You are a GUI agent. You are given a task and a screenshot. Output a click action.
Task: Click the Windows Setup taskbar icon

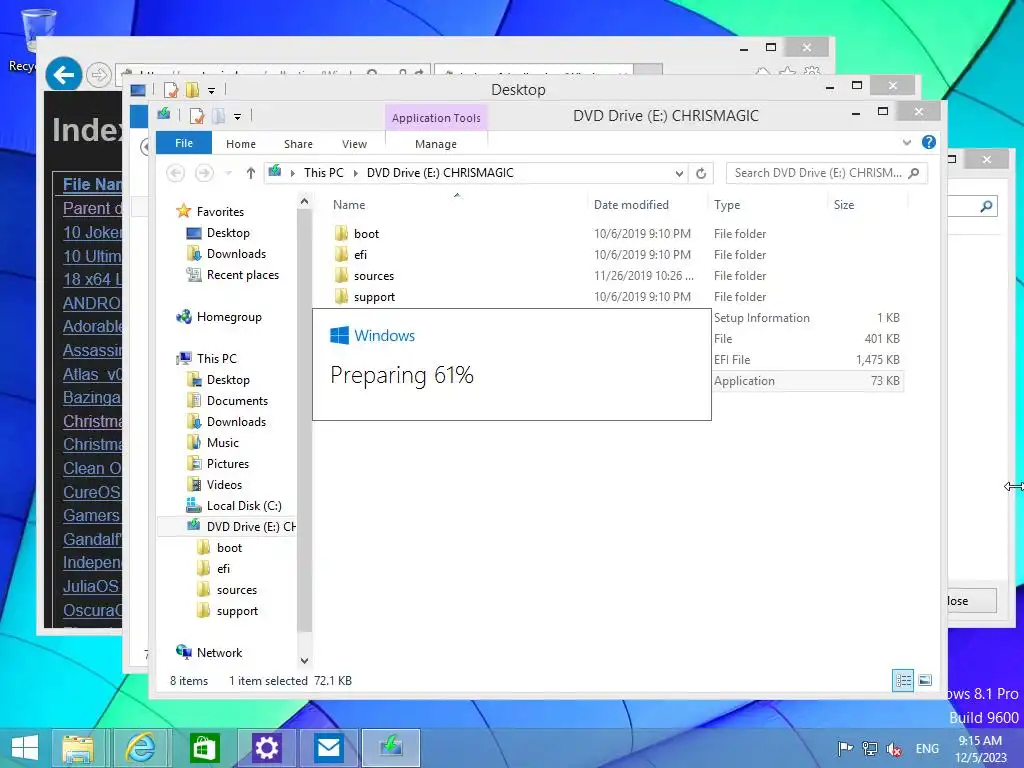tap(391, 748)
